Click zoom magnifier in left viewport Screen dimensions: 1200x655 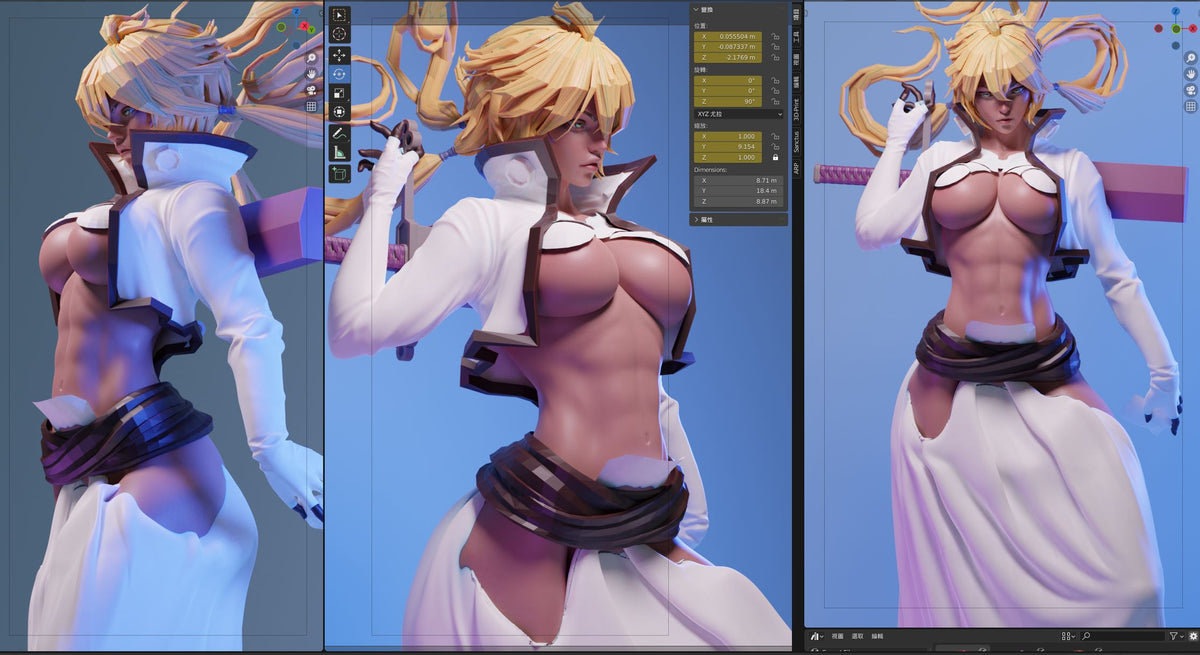pyautogui.click(x=311, y=58)
